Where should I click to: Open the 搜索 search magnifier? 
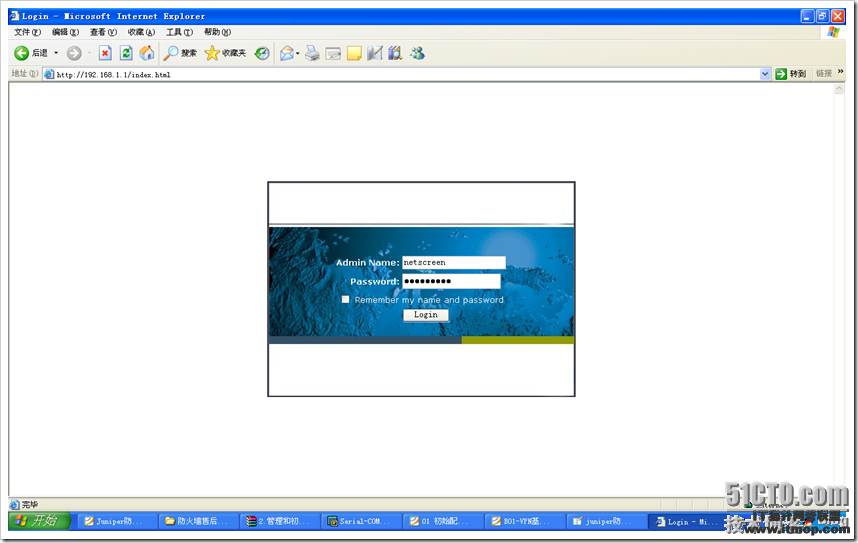click(x=180, y=53)
